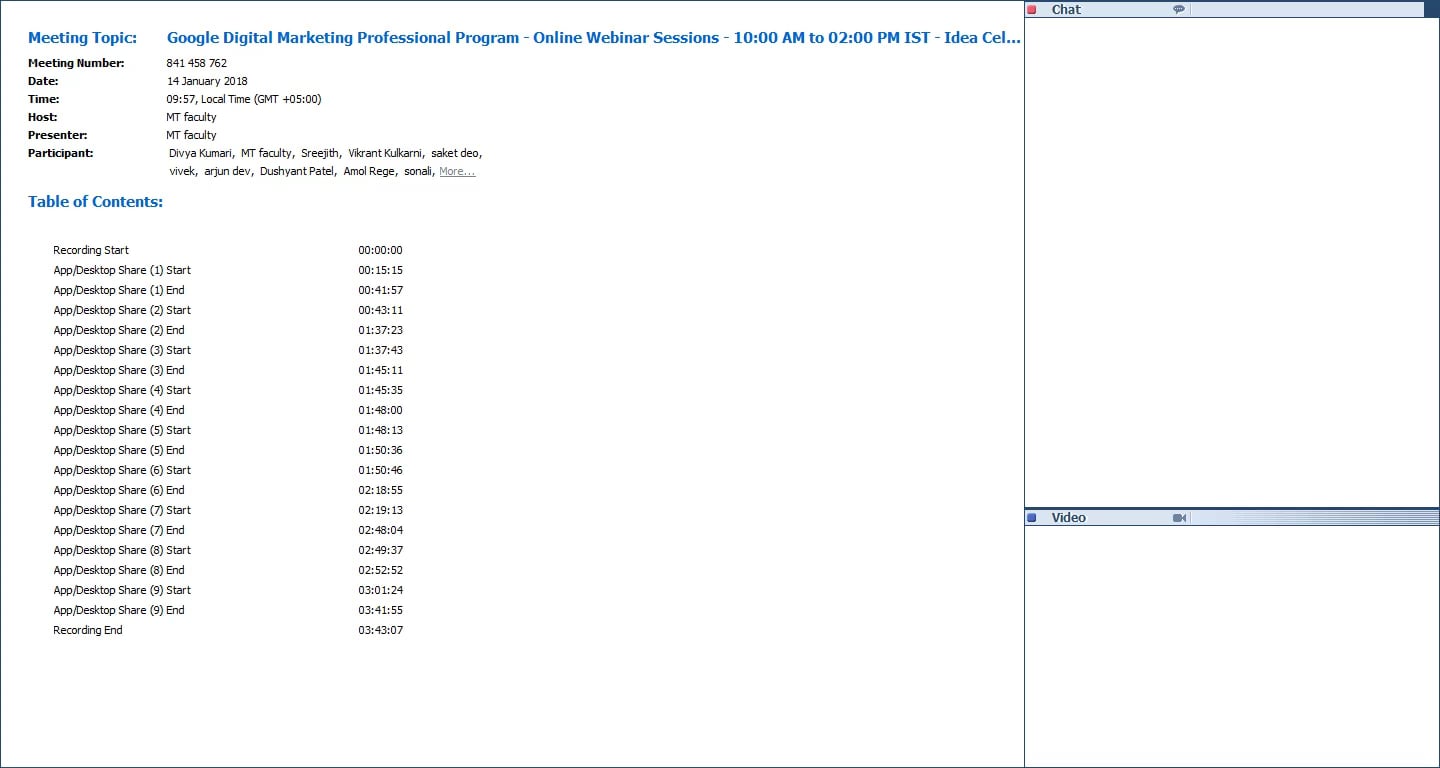Click timestamp 01:37:23
The height and width of the screenshot is (768, 1440).
tap(380, 331)
